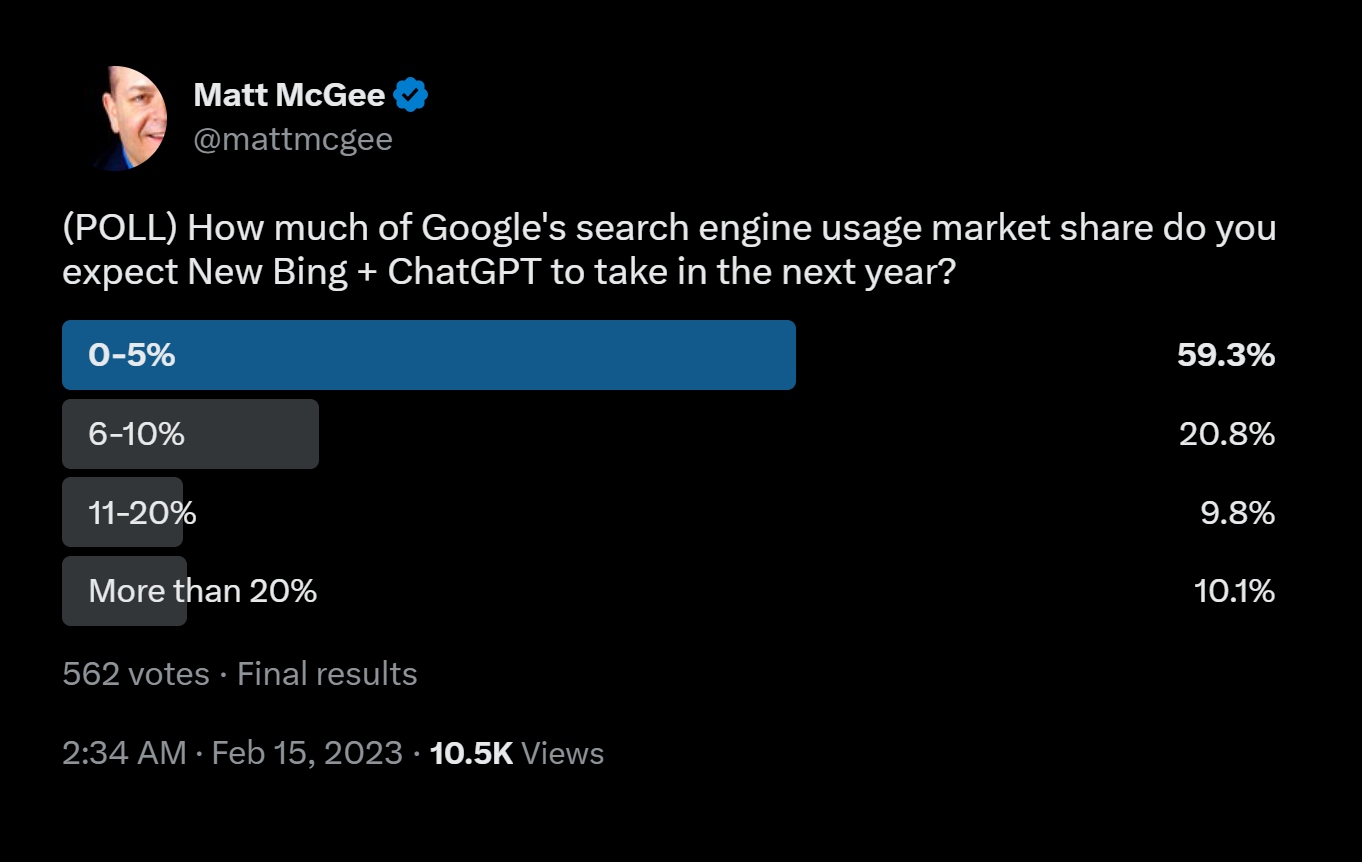Click the 10.5K Views count
Screen dimensions: 1362x862
(x=517, y=753)
